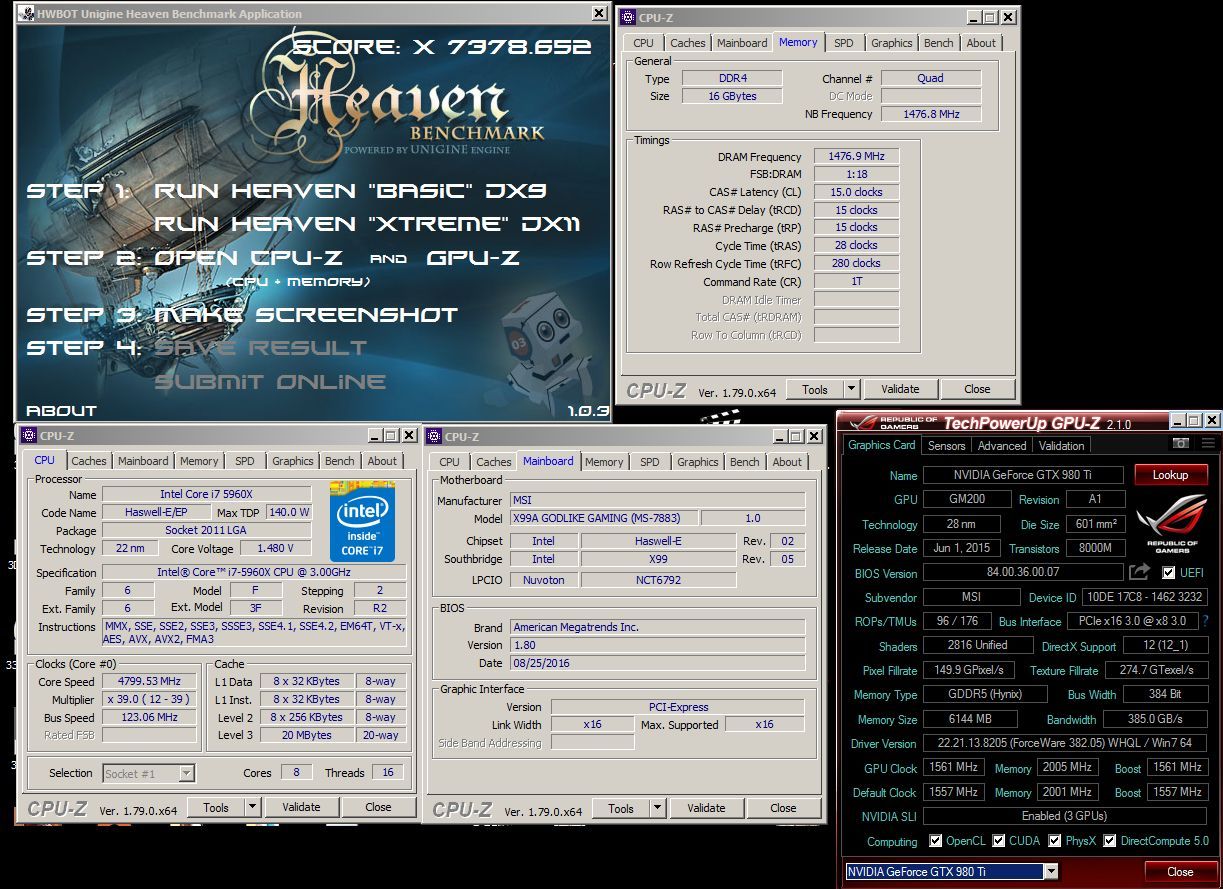Click Close in CPU-Z Mainboard window
This screenshot has width=1223, height=889.
[783, 808]
